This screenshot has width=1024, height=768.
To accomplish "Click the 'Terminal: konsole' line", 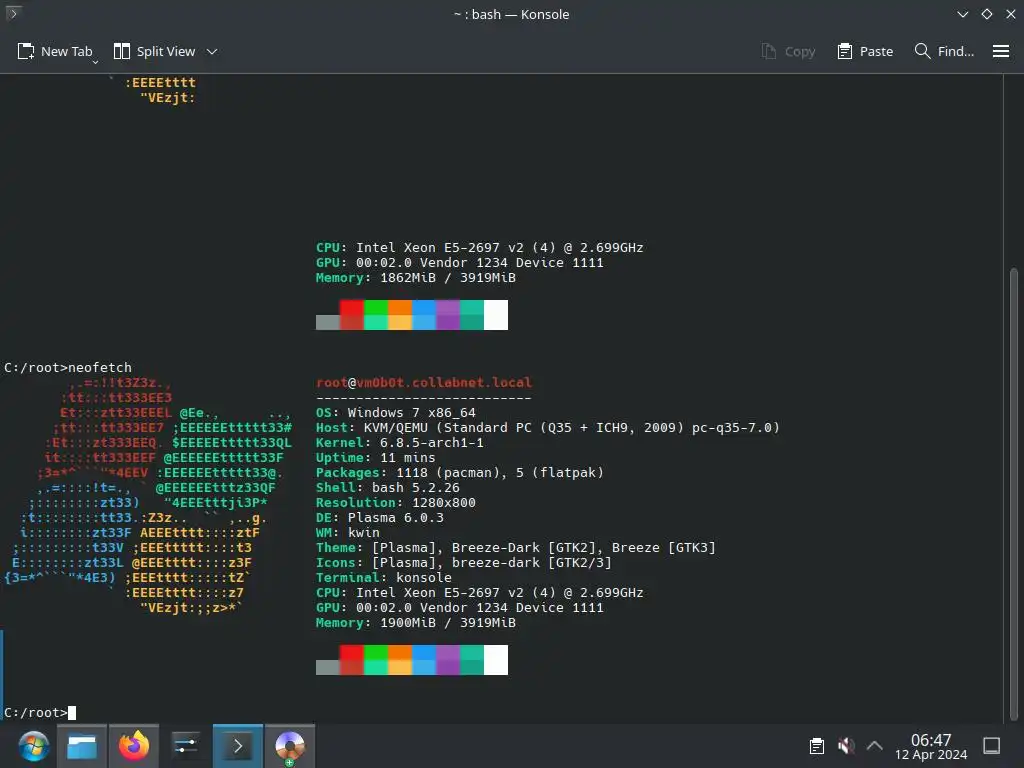I will [x=383, y=578].
